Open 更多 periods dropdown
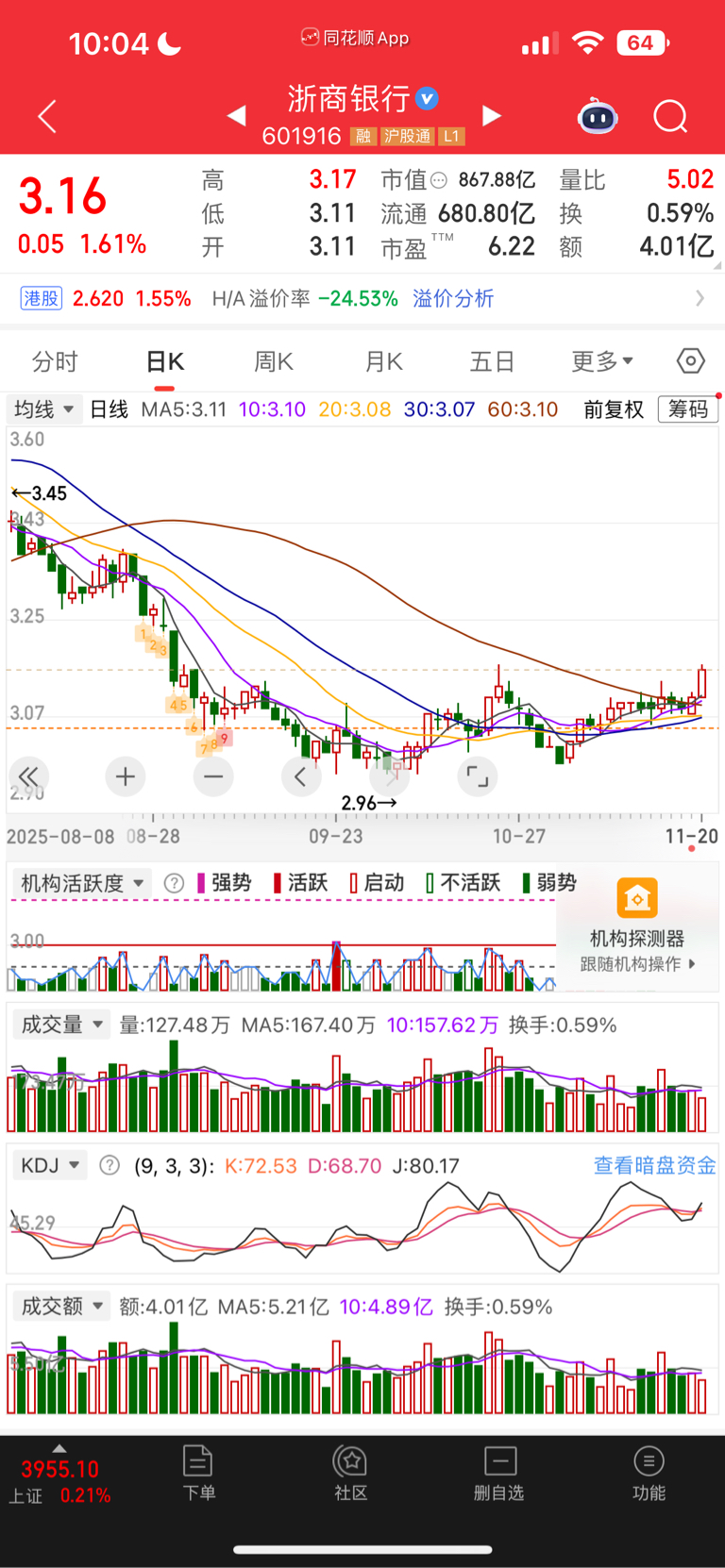725x1568 pixels. click(x=602, y=361)
